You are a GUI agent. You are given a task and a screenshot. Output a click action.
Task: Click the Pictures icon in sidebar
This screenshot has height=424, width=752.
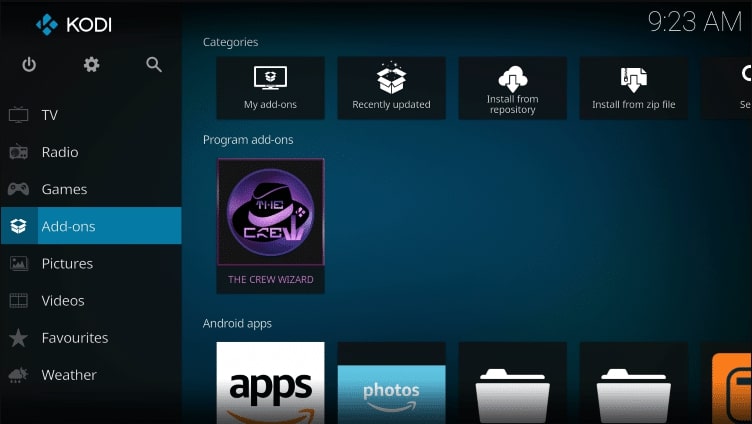point(18,263)
